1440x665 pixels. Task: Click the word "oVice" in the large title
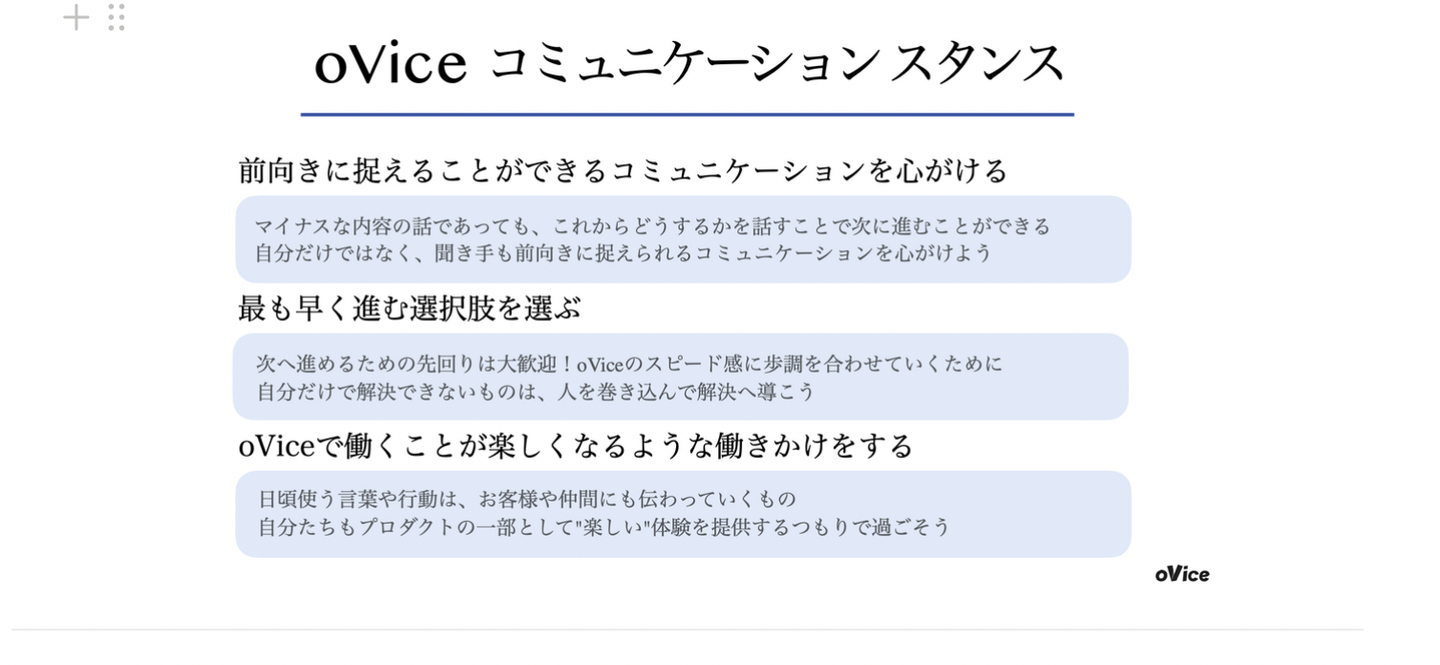click(390, 64)
